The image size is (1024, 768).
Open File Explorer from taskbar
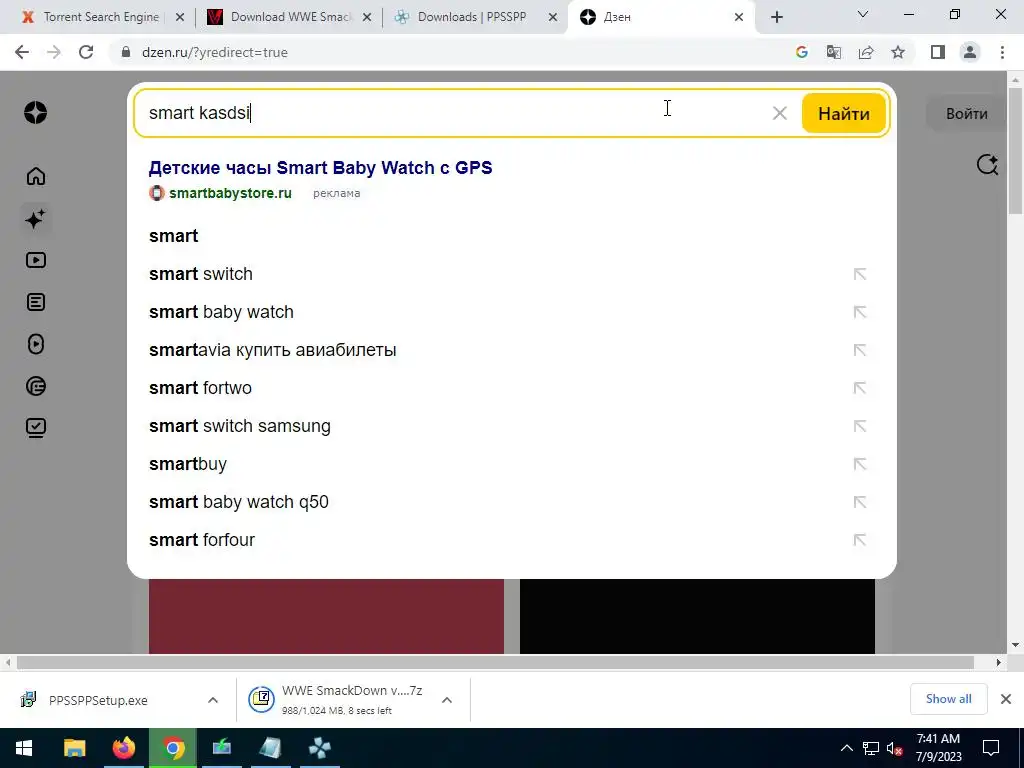(x=74, y=748)
